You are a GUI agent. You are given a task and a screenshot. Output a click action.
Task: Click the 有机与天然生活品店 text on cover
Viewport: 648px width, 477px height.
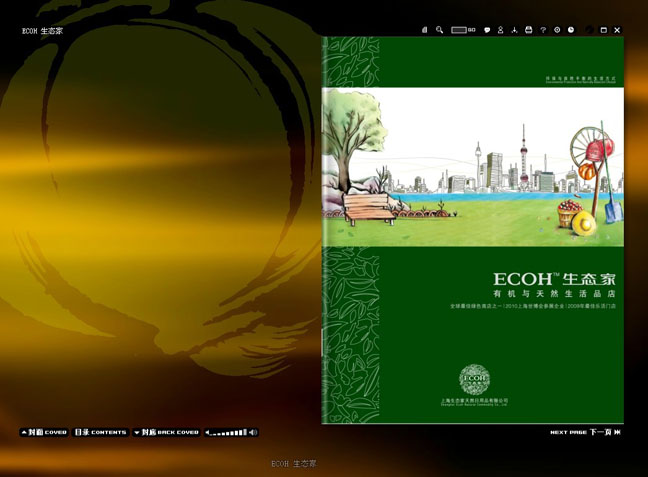[554, 294]
